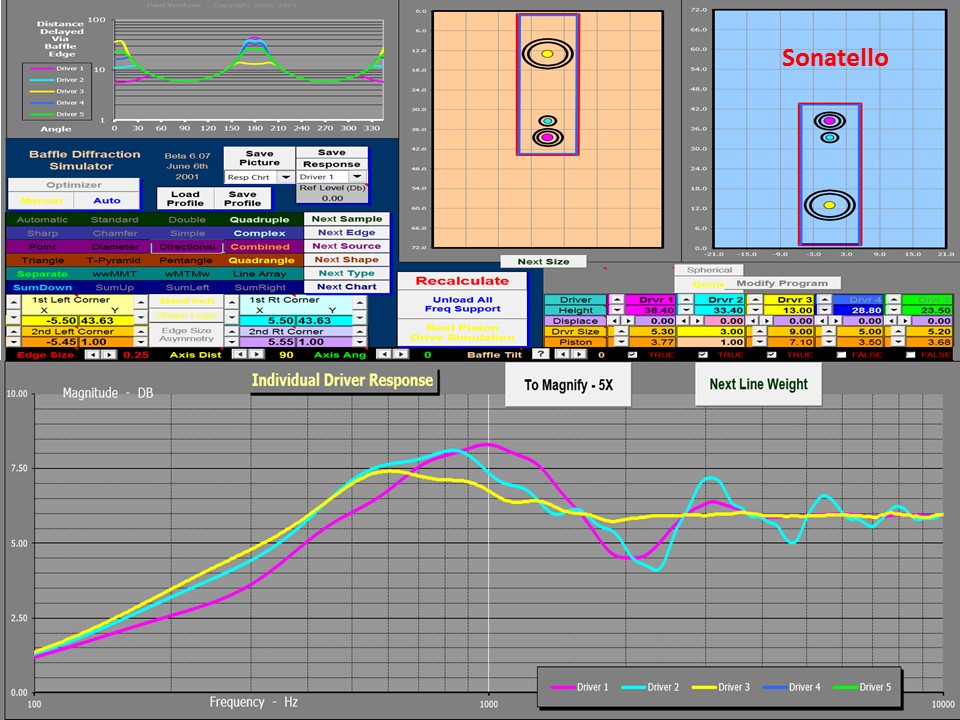Click Next Sample button
The width and height of the screenshot is (960, 720).
[347, 219]
